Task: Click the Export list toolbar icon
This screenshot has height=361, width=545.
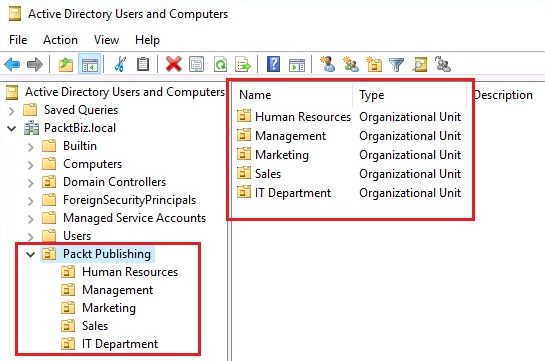Action: click(x=243, y=65)
